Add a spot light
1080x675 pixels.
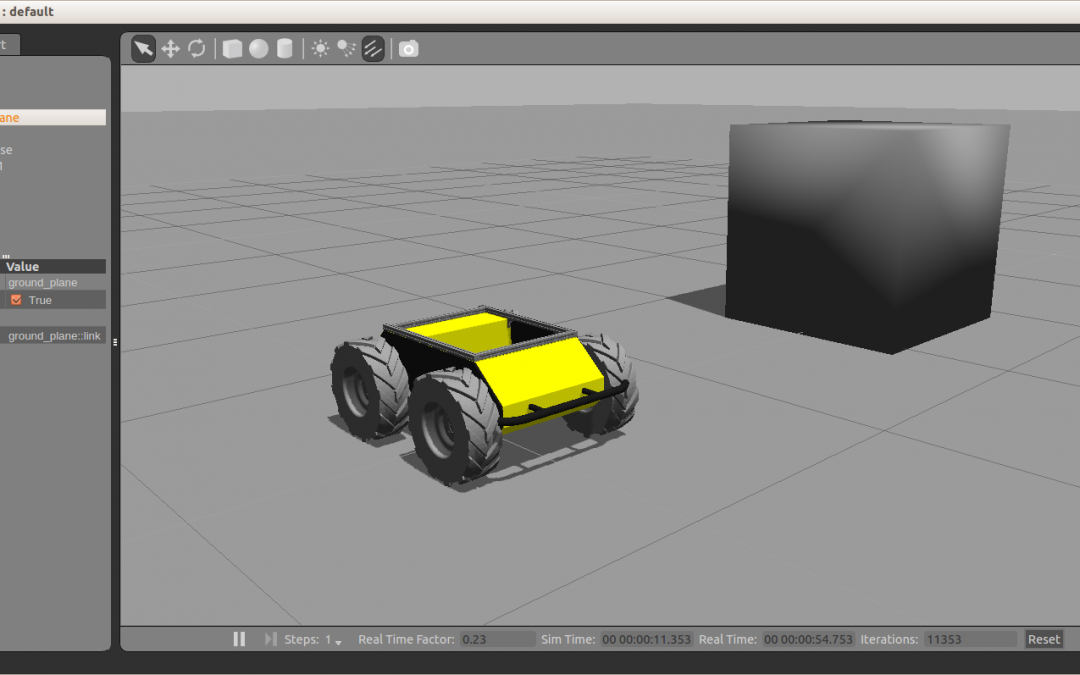[x=346, y=49]
